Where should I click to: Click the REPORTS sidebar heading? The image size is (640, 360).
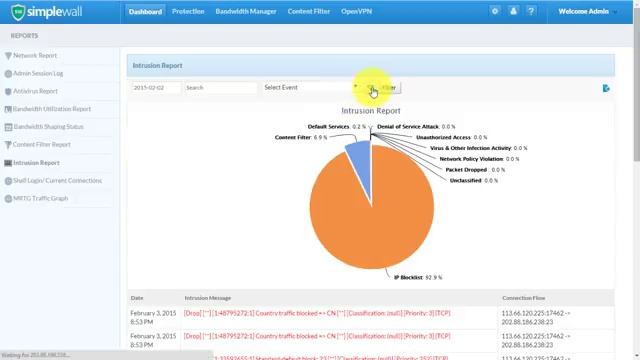[24, 36]
